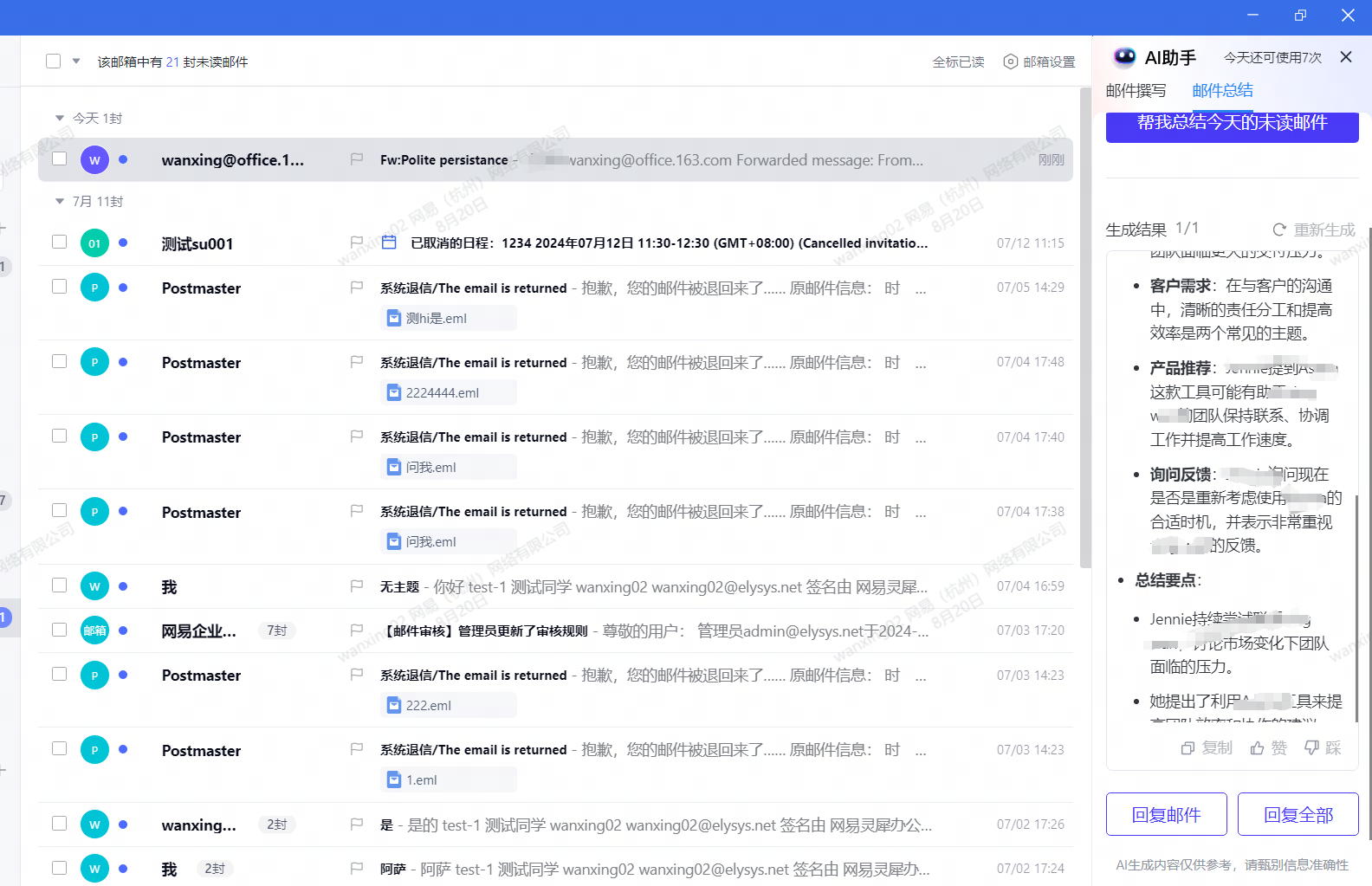Check the Postmaster 07/04 17:40 checkbox
The height and width of the screenshot is (886, 1372).
click(60, 436)
